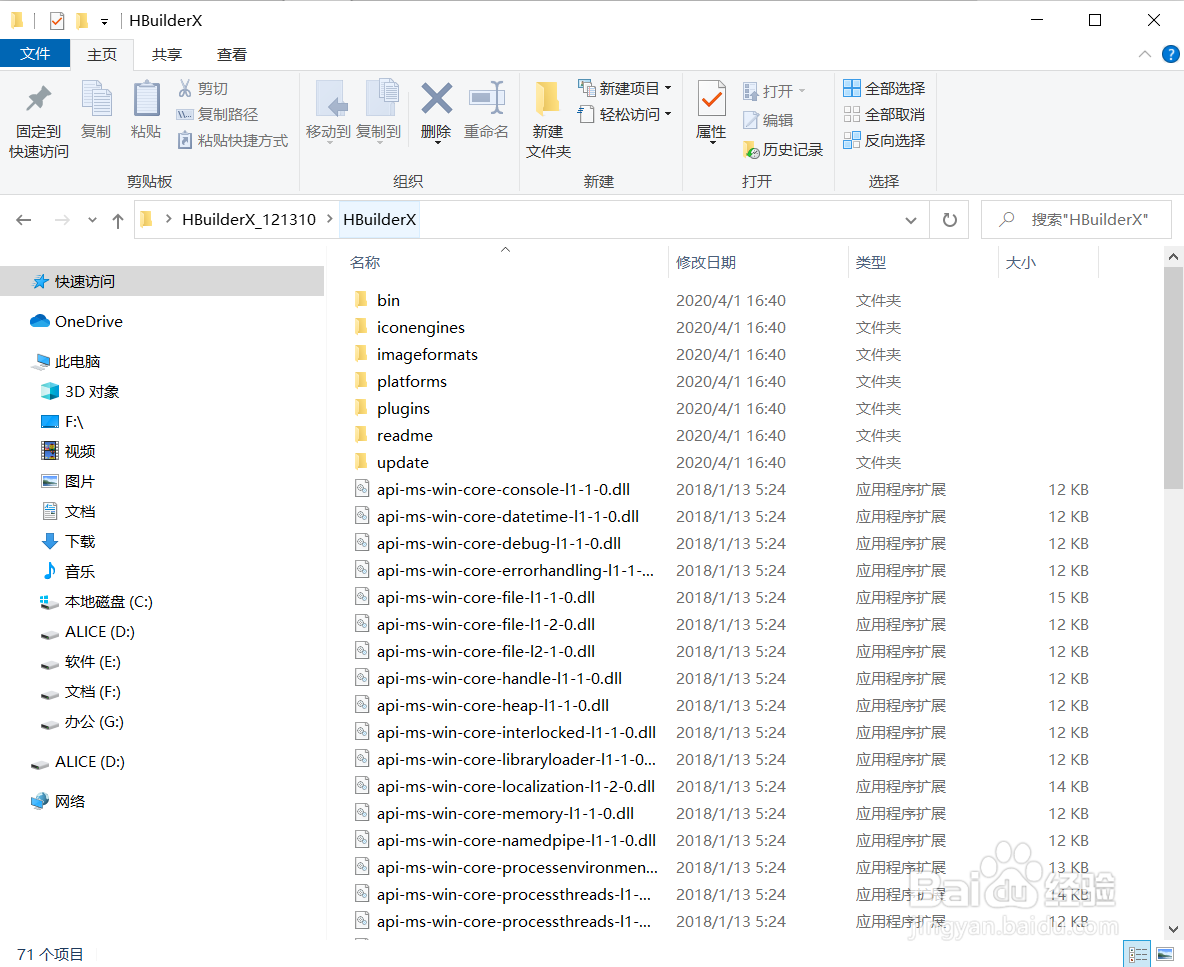
Task: Open Properties (属性) from the ribbon
Action: coord(711,111)
